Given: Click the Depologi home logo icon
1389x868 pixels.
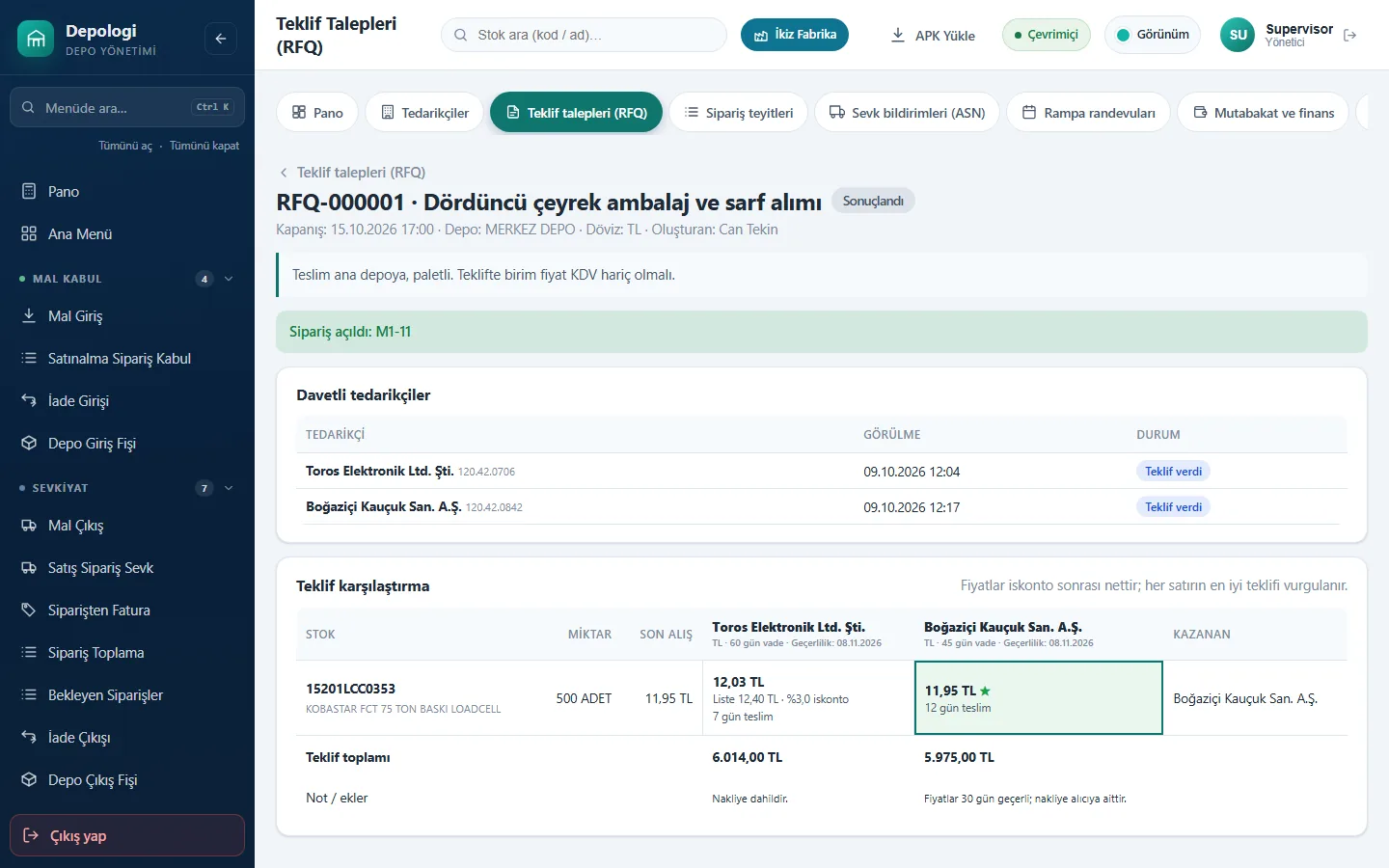Looking at the screenshot, I should click(36, 39).
